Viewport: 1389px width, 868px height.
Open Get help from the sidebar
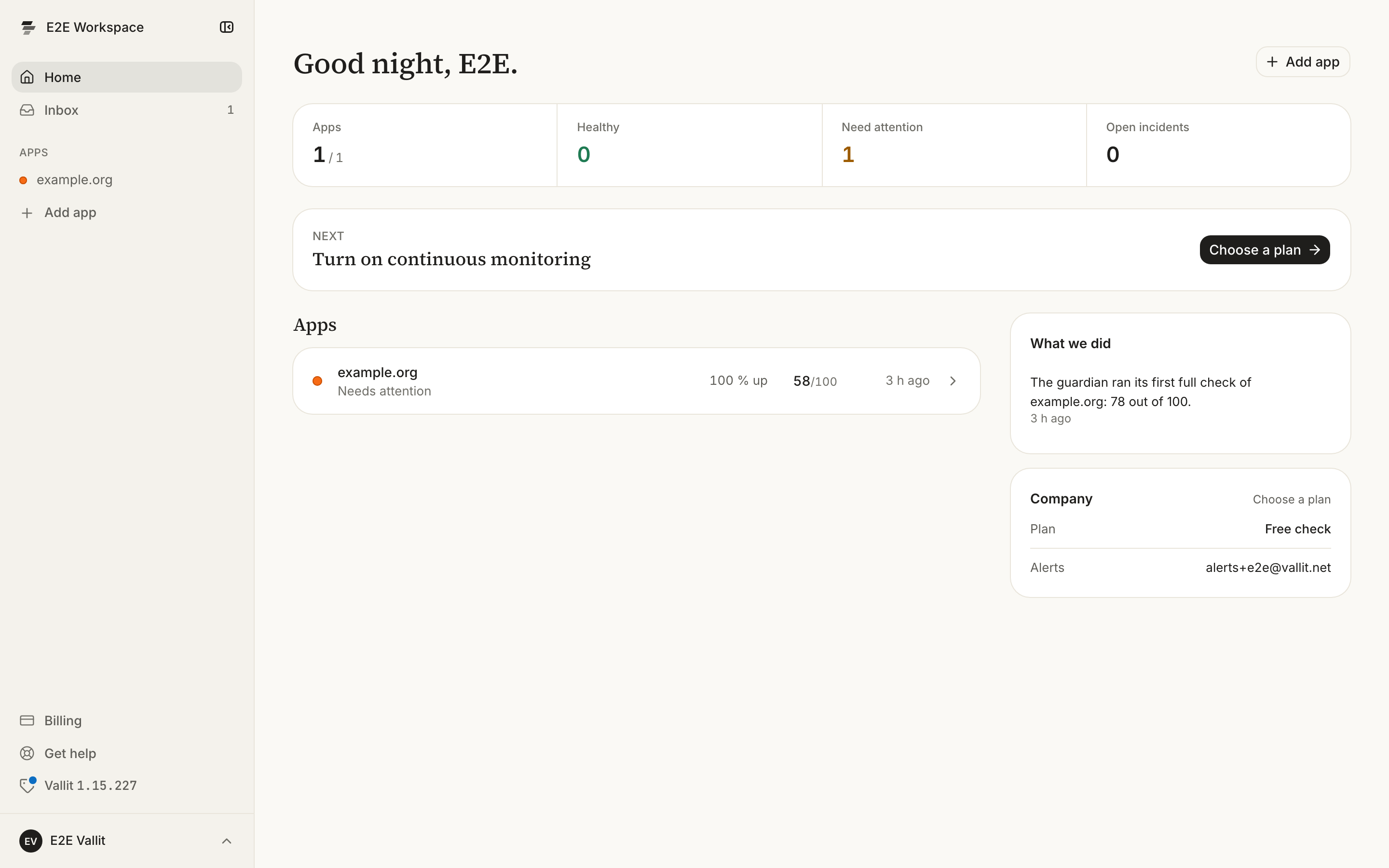(x=127, y=753)
